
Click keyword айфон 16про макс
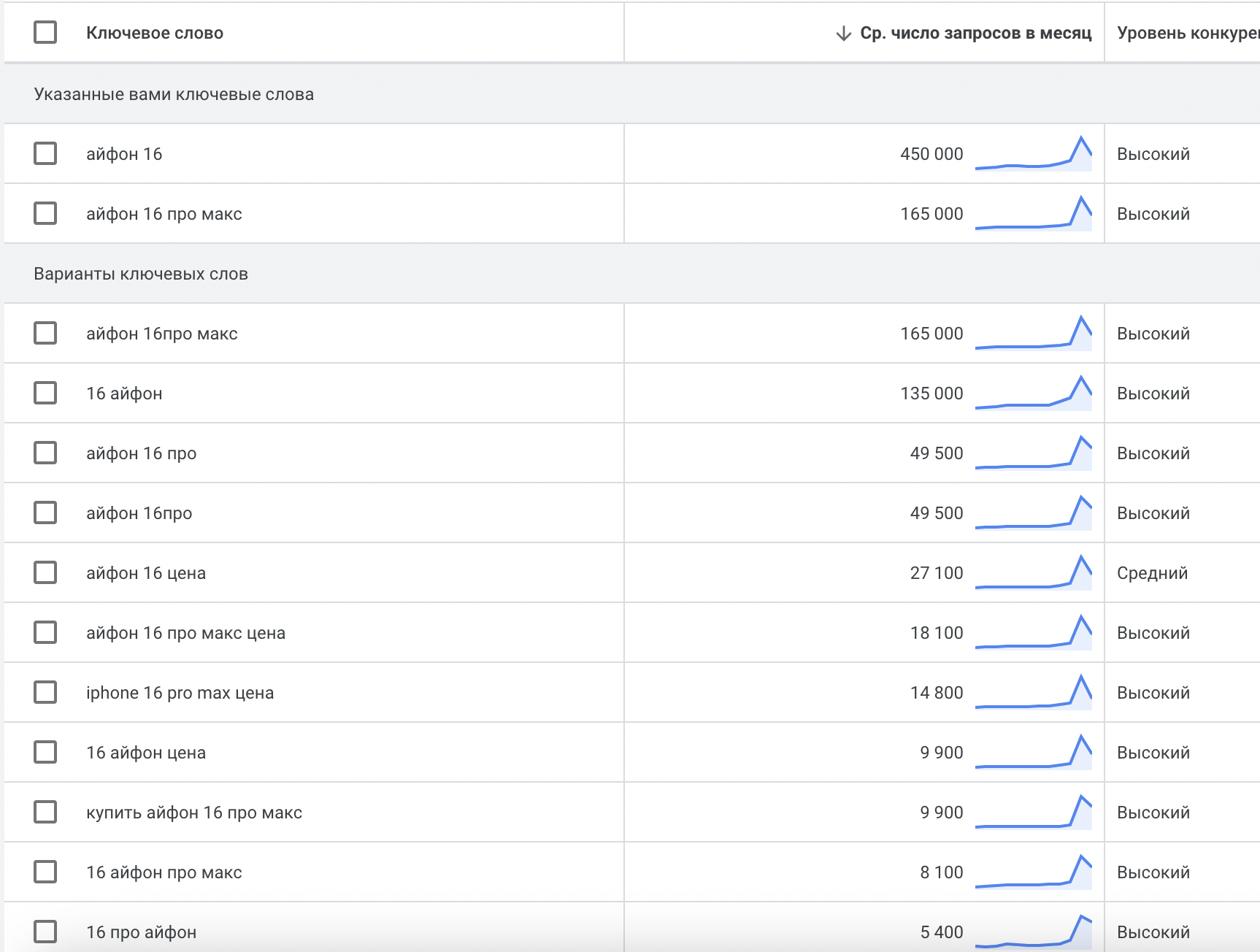coord(162,334)
